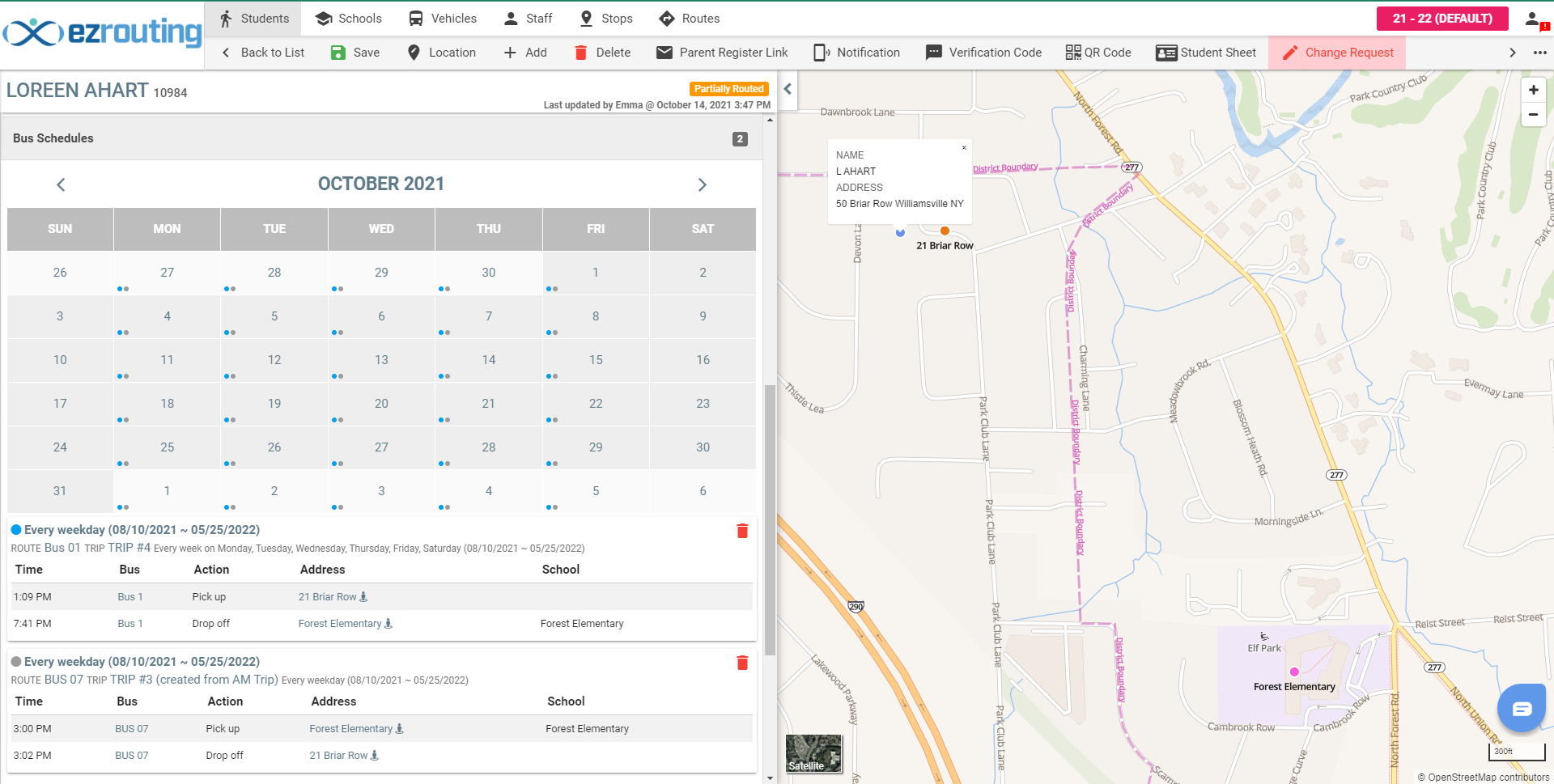Delete the Bus 01 schedule entry
The width and height of the screenshot is (1554, 784).
742,531
